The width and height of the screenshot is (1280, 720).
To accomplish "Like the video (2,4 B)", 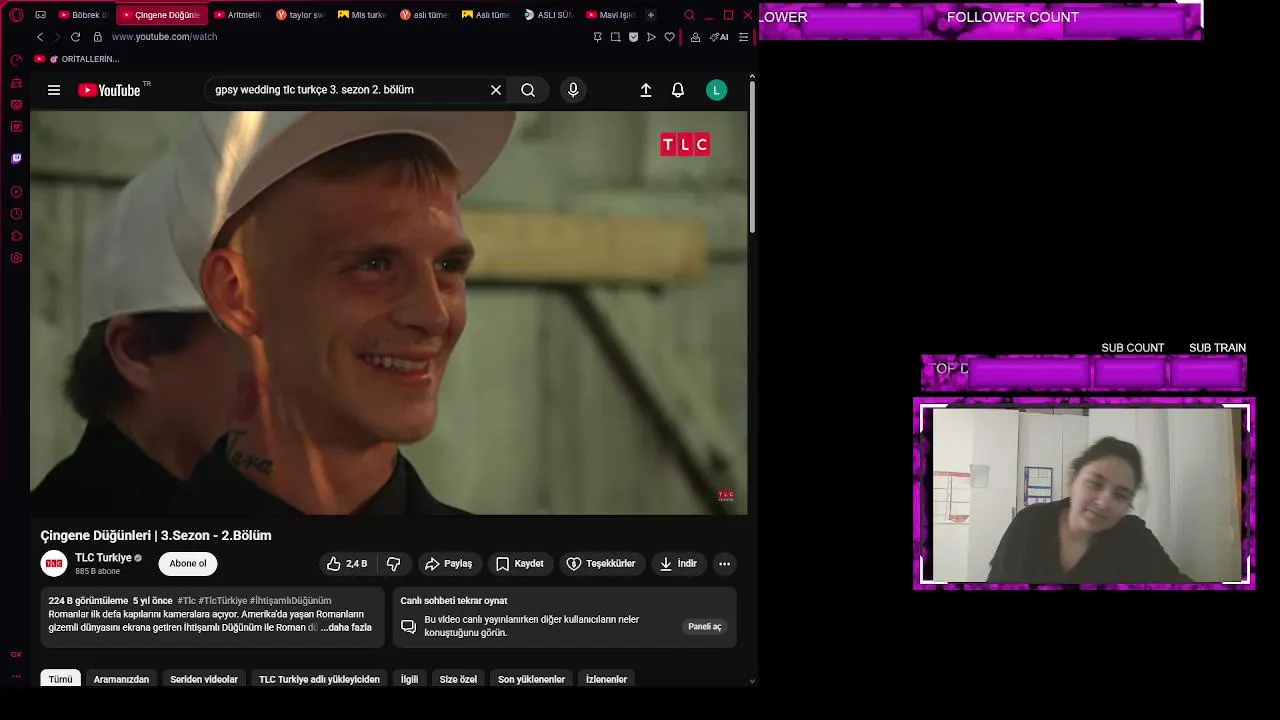I will pyautogui.click(x=348, y=564).
